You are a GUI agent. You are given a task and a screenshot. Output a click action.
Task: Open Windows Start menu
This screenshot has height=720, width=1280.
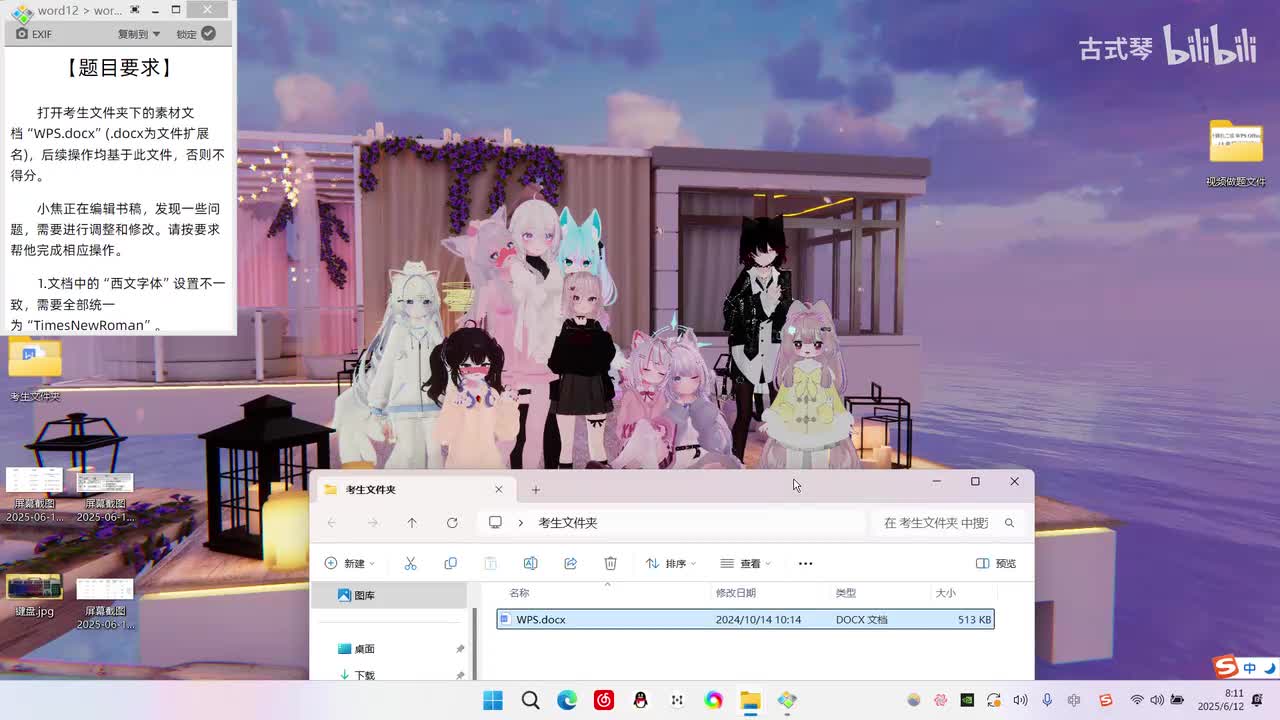coord(493,700)
